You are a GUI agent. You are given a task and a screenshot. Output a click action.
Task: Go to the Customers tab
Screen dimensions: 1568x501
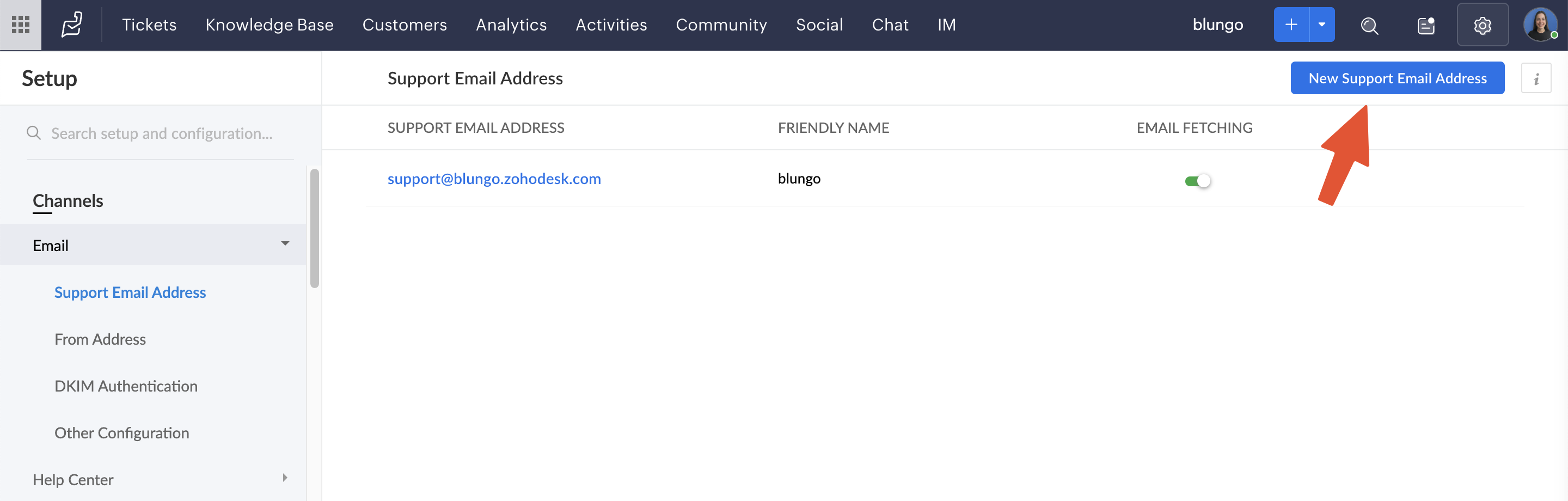[405, 25]
